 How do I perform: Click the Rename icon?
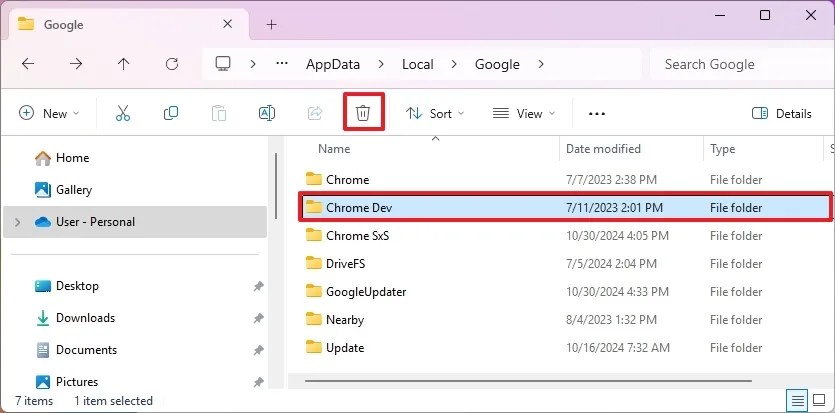(267, 113)
